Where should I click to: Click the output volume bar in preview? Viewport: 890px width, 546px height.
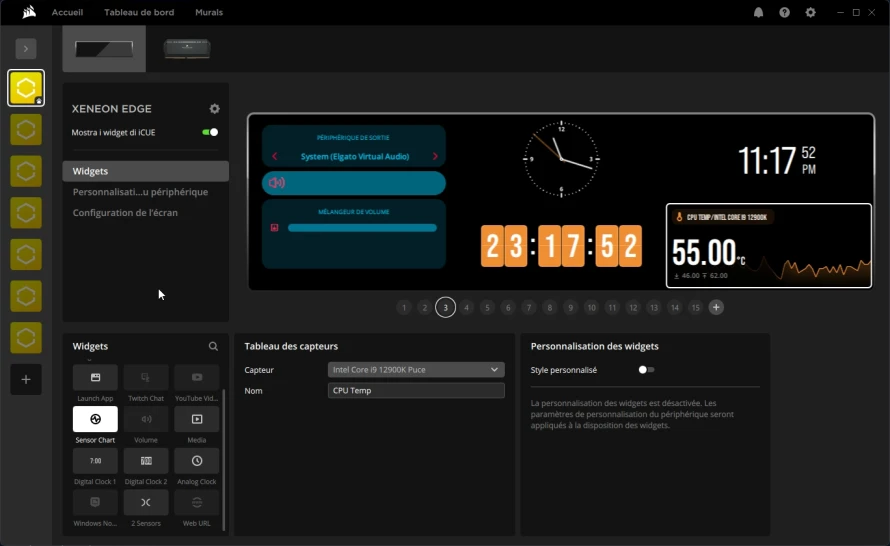click(x=354, y=183)
